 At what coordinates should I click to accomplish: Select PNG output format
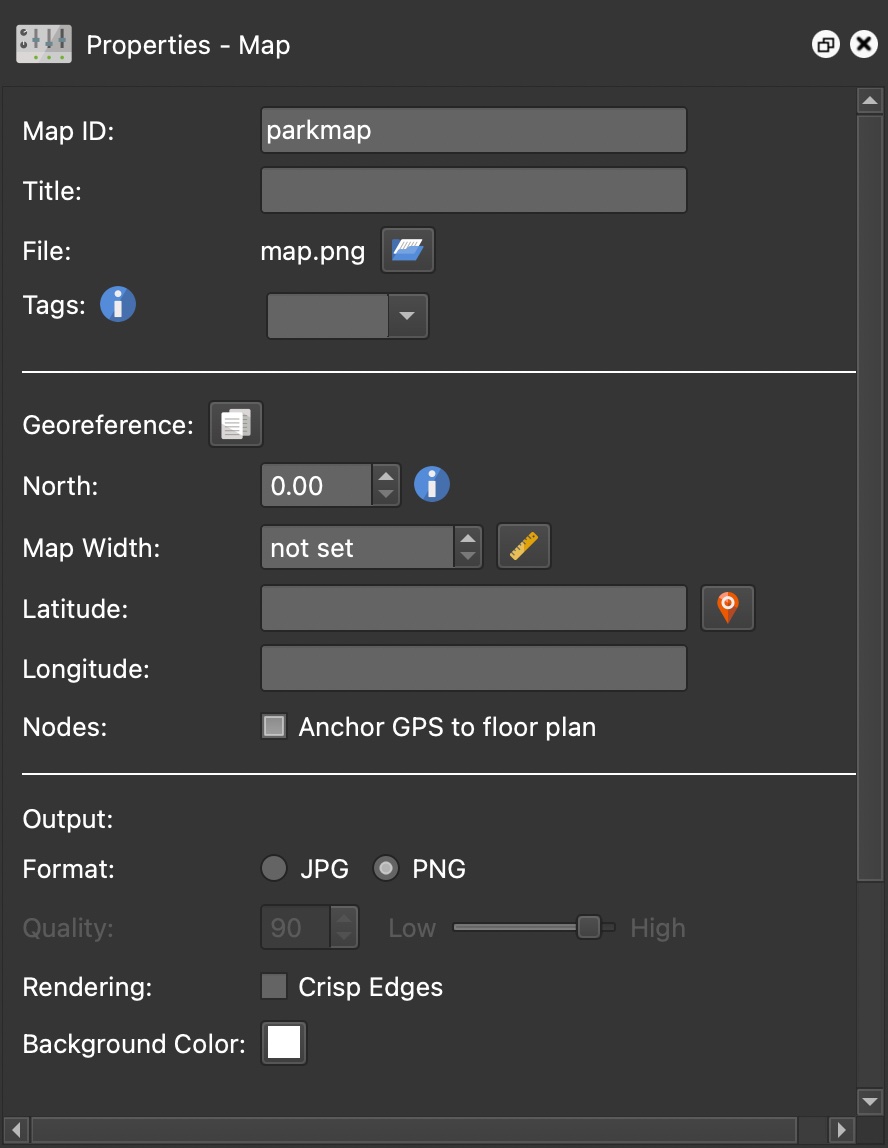click(x=386, y=869)
